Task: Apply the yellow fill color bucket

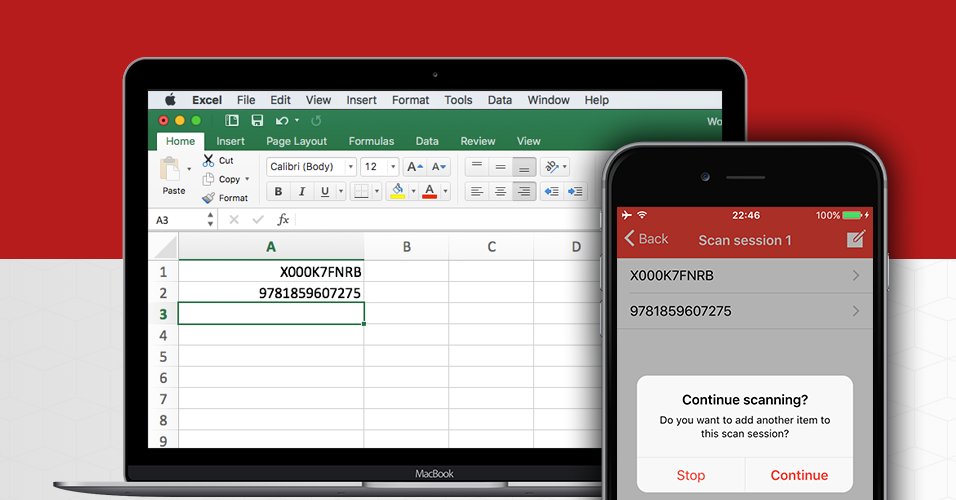Action: (x=398, y=191)
